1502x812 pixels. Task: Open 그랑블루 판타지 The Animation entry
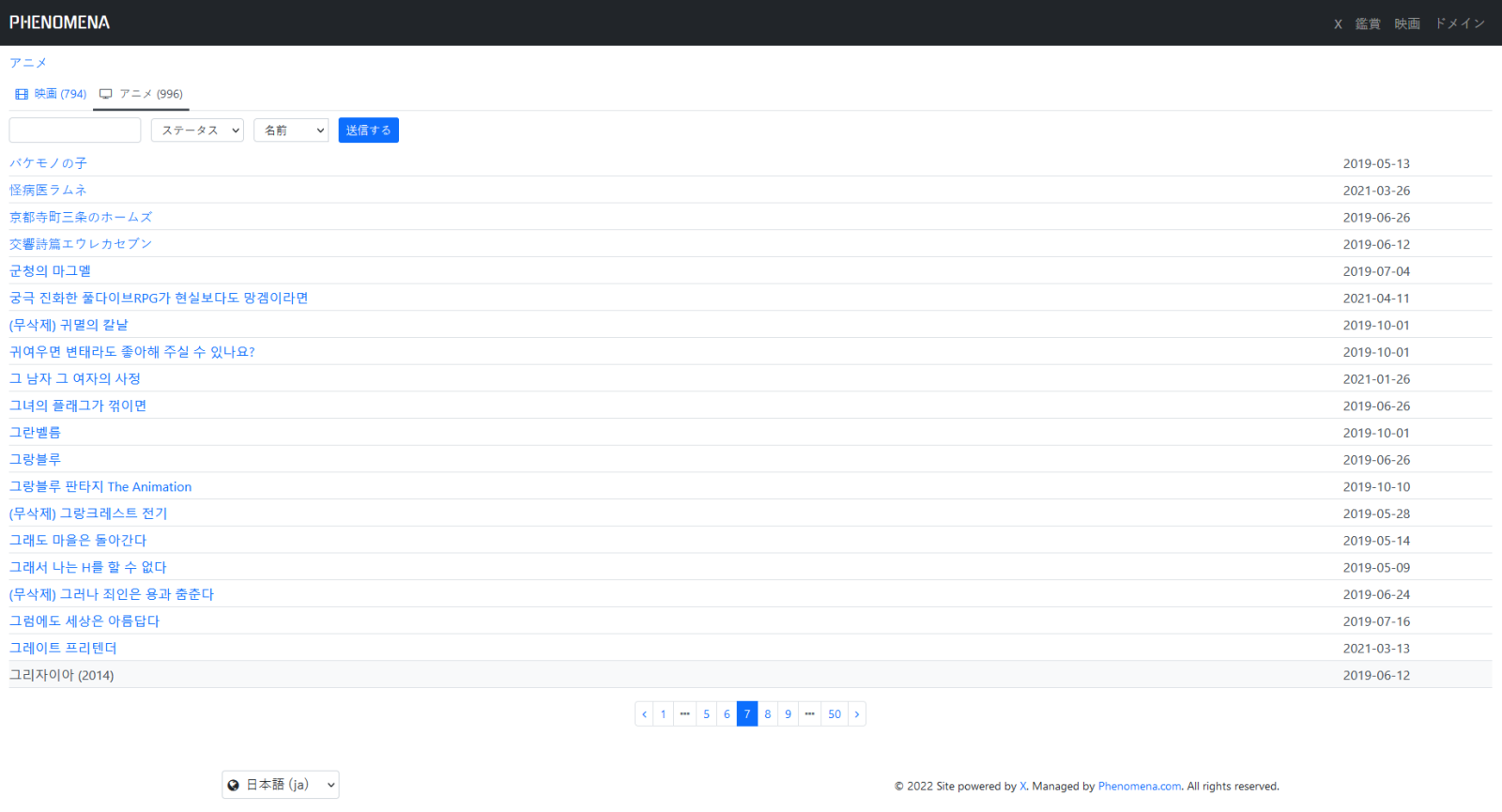coord(100,486)
